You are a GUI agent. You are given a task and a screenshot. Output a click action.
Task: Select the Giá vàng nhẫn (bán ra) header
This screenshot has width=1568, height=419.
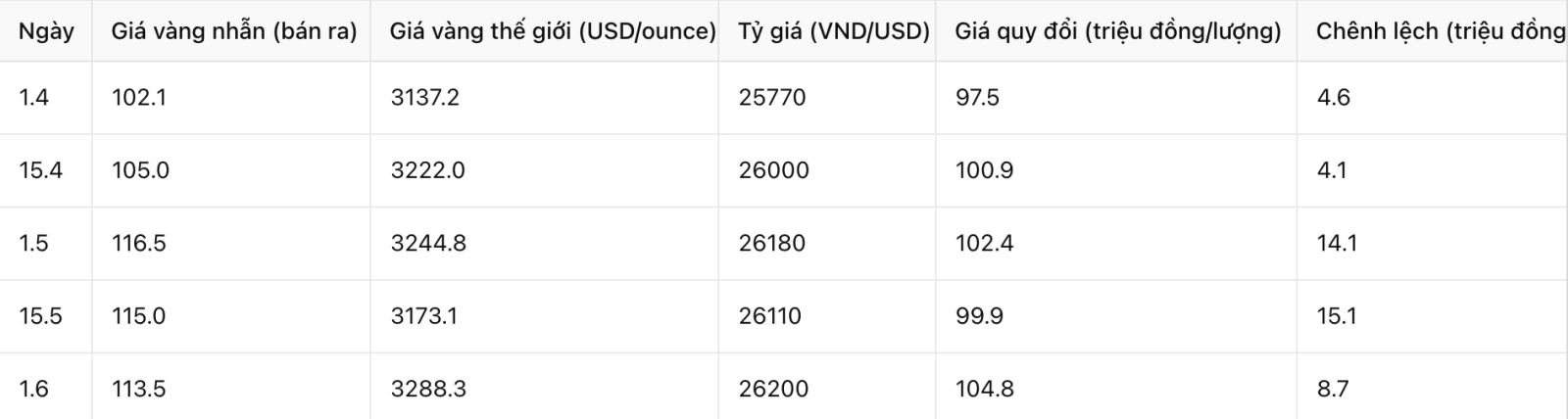[234, 31]
